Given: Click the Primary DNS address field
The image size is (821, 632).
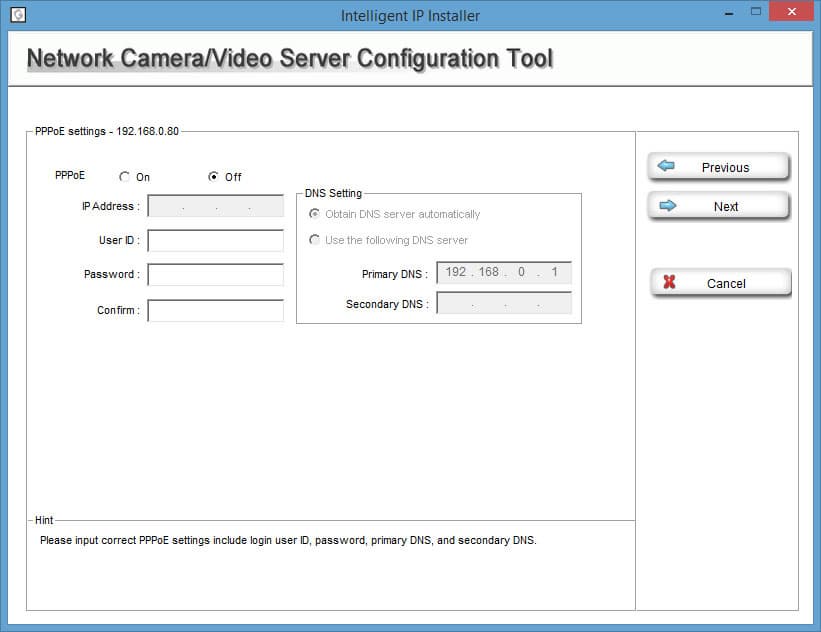Looking at the screenshot, I should [x=504, y=272].
